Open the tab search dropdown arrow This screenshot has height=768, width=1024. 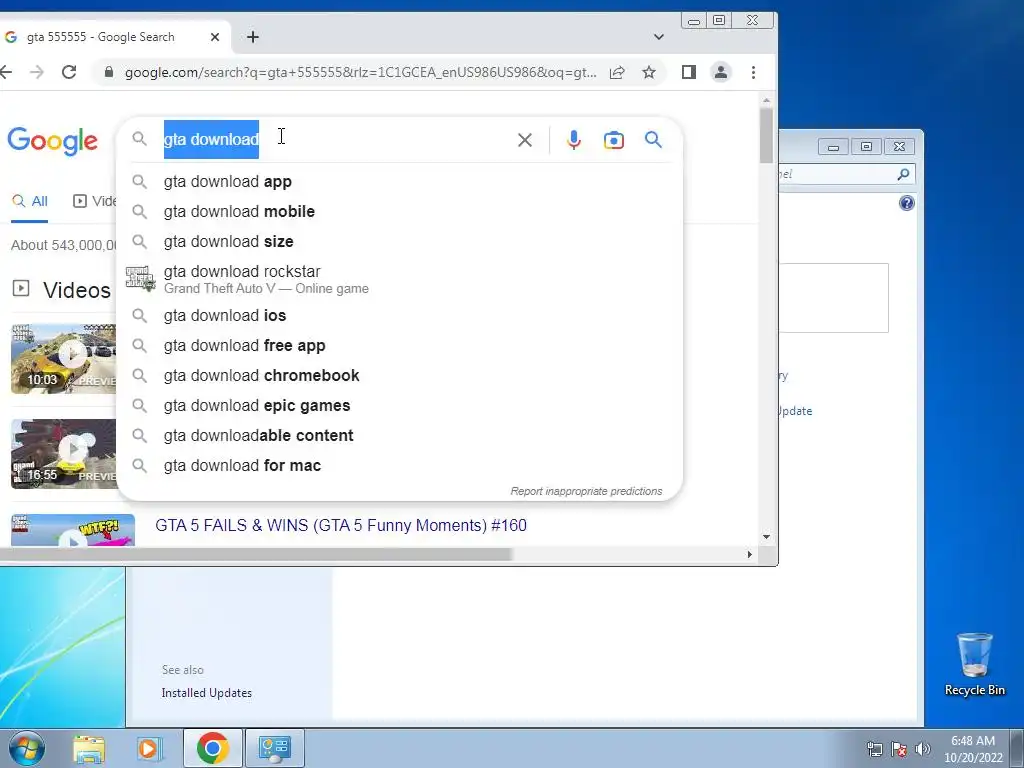(x=658, y=37)
